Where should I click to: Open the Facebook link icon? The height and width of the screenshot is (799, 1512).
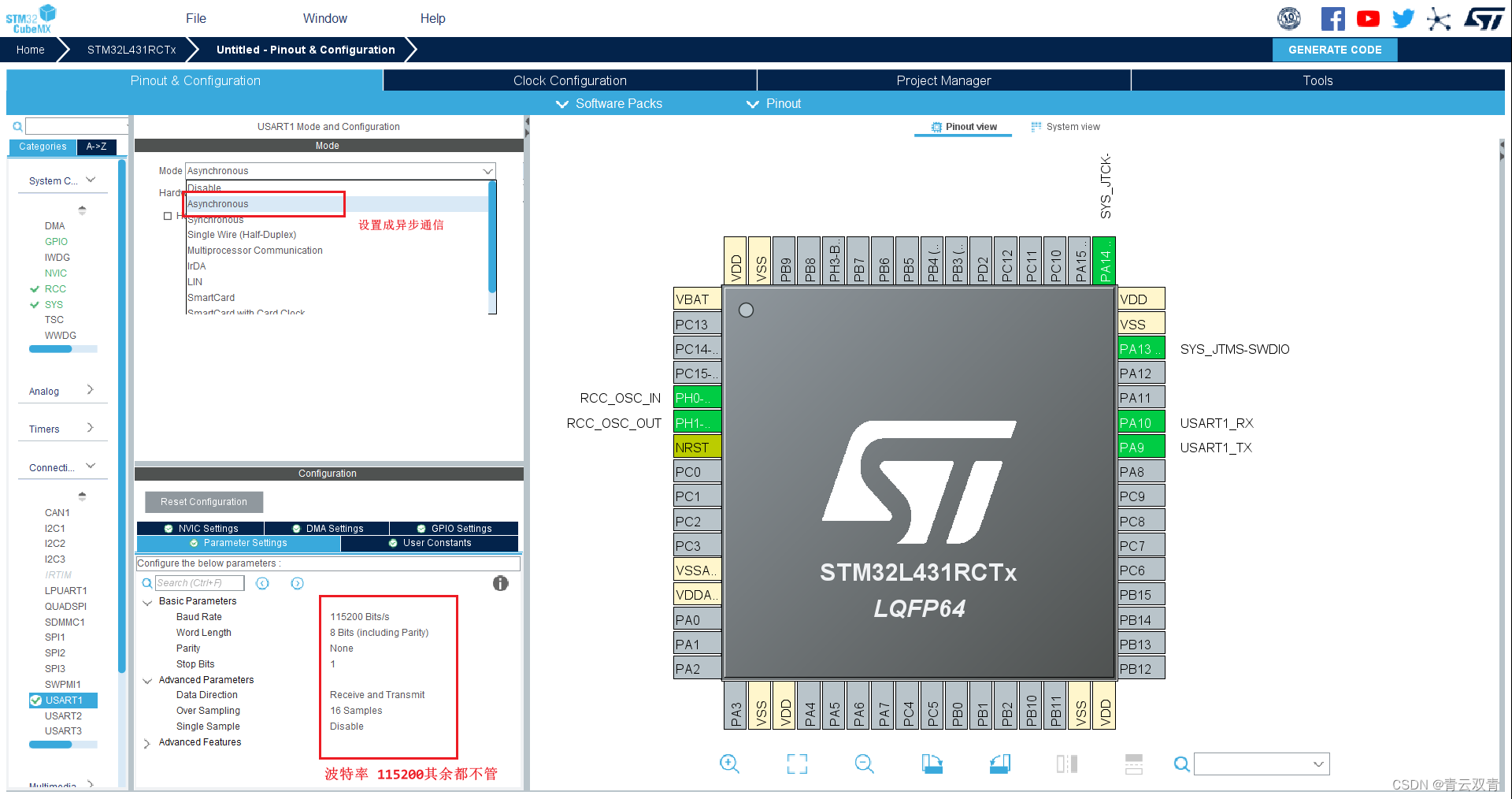[1332, 18]
